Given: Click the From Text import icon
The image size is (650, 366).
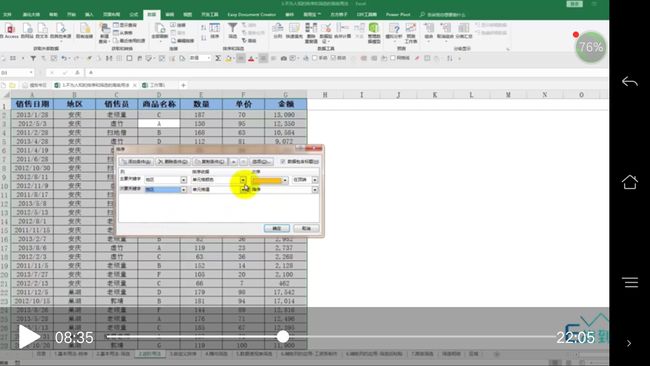Looking at the screenshot, I should point(42,28).
